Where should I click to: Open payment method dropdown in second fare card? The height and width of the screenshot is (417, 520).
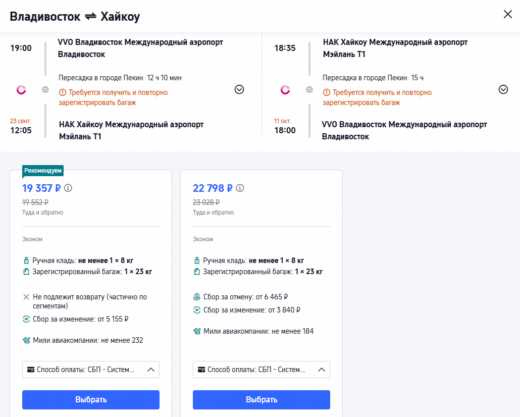coord(261,369)
